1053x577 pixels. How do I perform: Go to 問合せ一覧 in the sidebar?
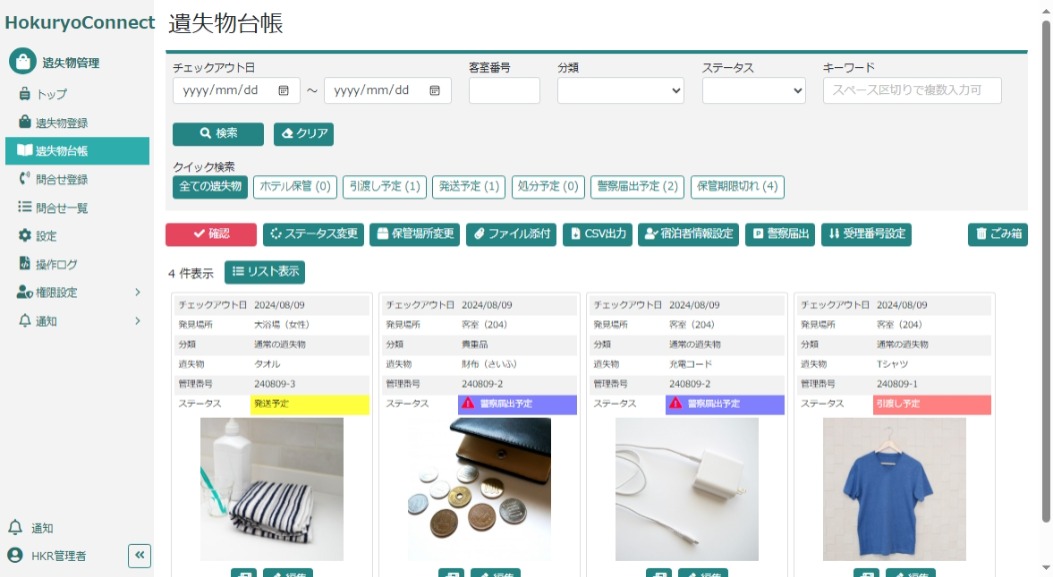(x=61, y=208)
